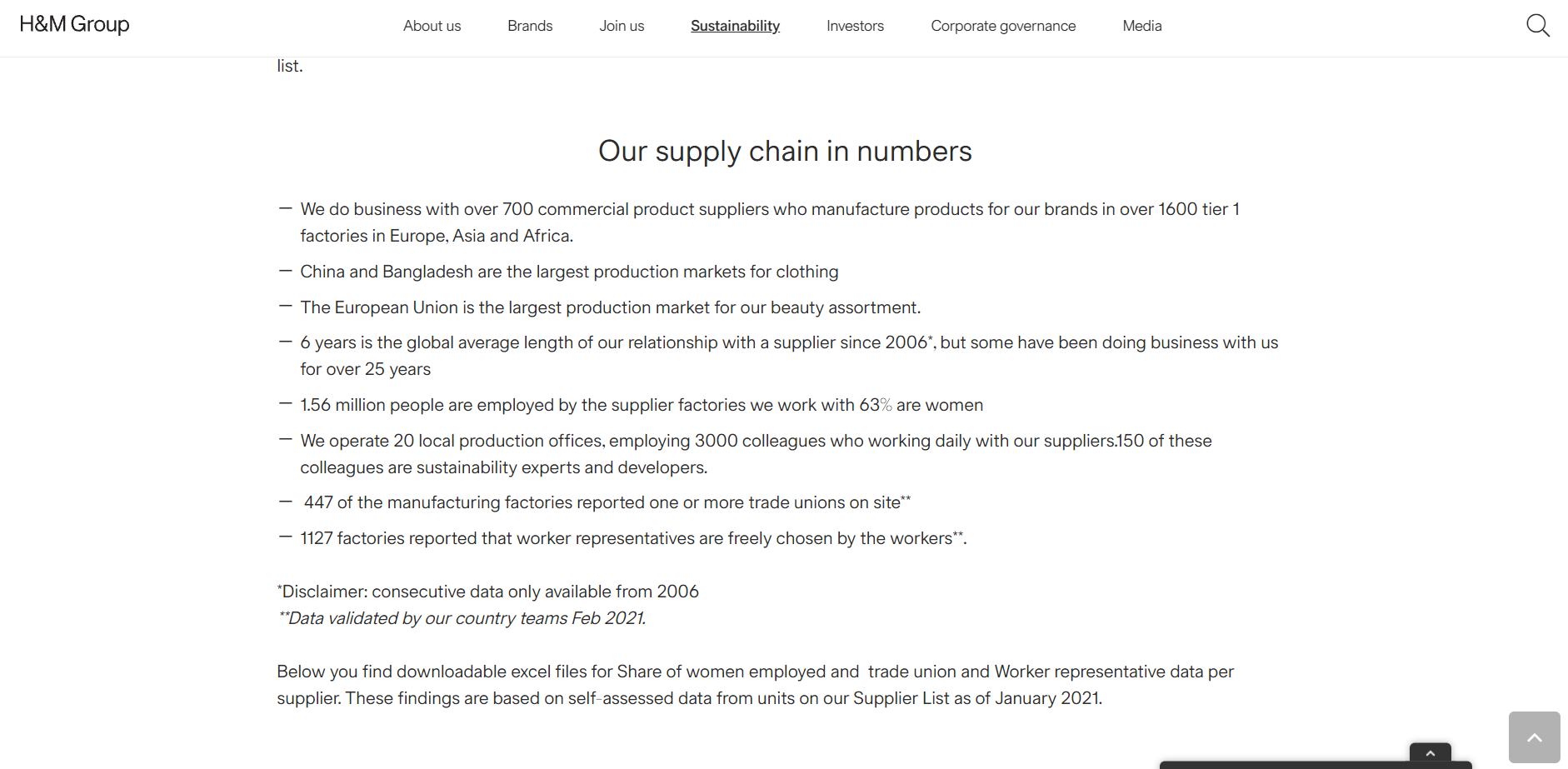Click the 2006 data disclaimer line

click(x=488, y=592)
